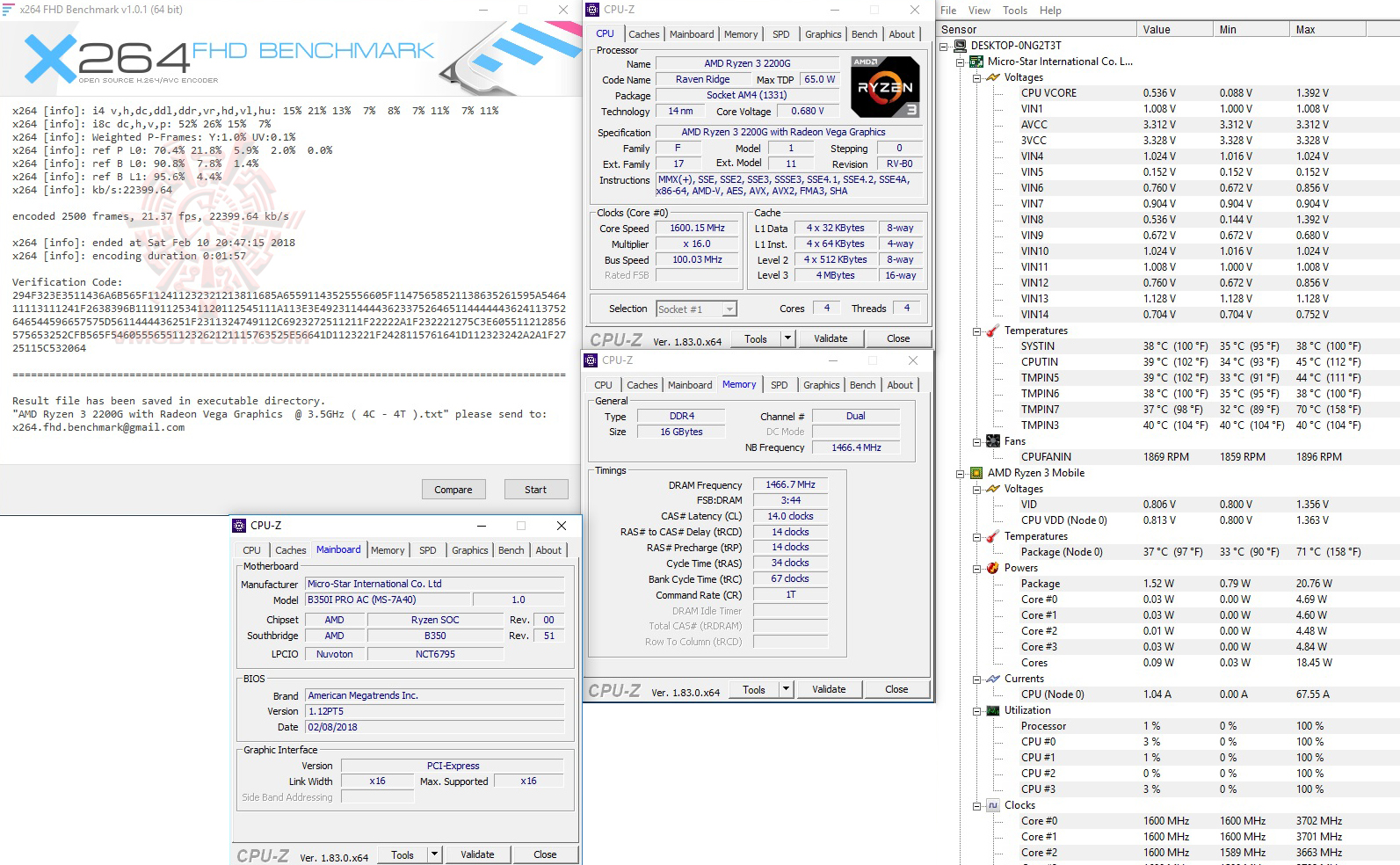The height and width of the screenshot is (865, 1400).
Task: Collapse the DESKTOP-0NG2T3T tree node
Action: pyautogui.click(x=944, y=46)
